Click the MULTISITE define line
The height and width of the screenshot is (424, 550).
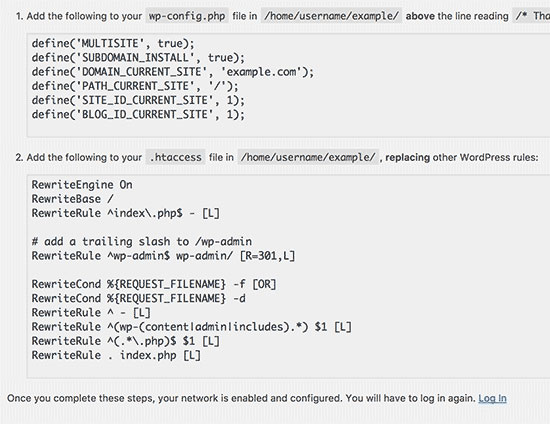click(x=113, y=43)
